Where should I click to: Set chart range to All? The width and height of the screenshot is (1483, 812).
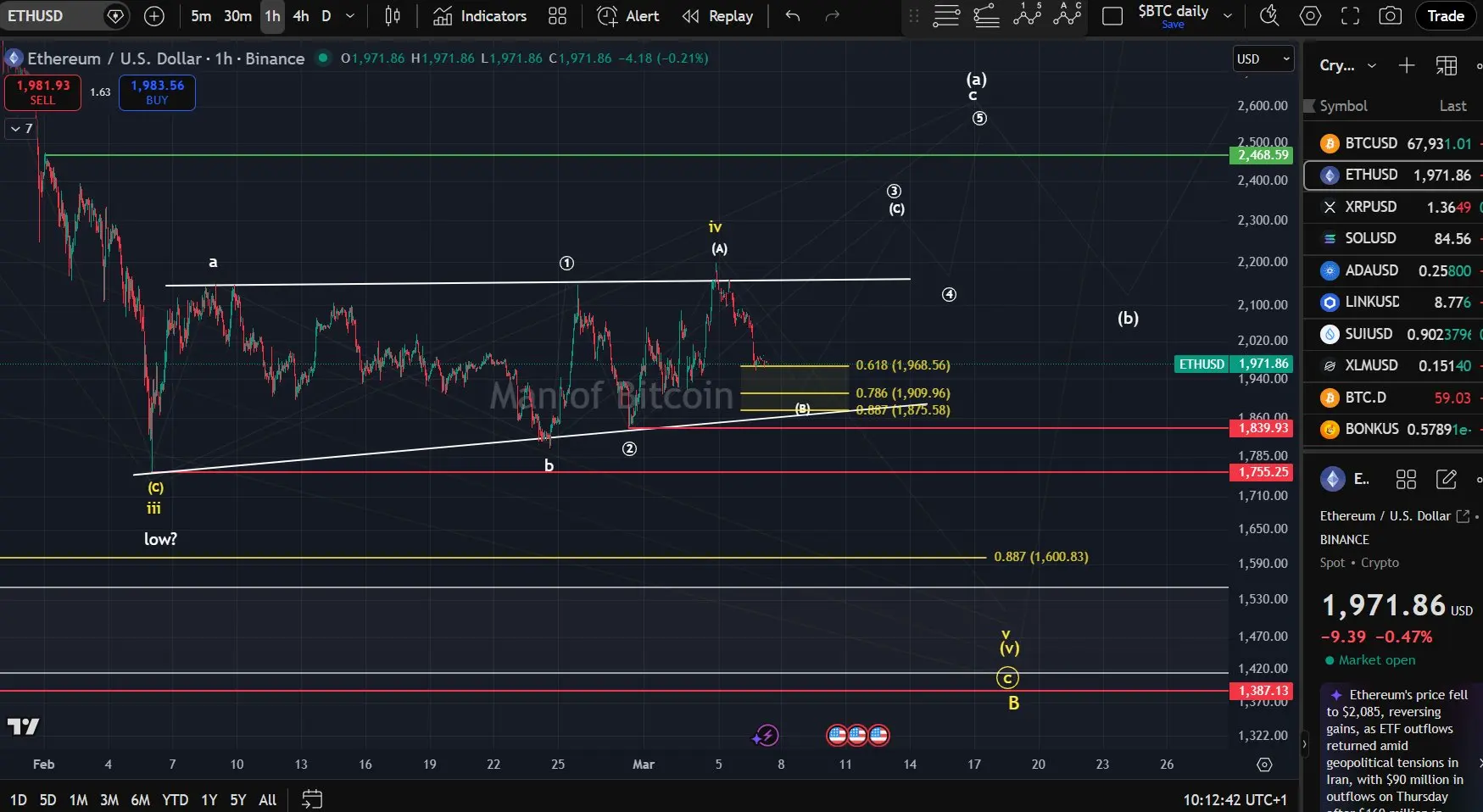[x=267, y=799]
